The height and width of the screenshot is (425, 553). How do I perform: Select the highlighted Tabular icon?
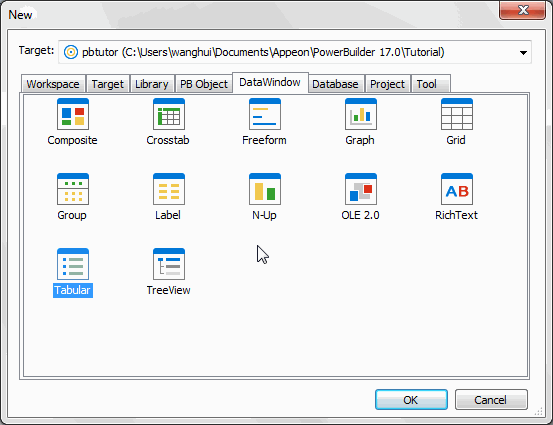pos(73,264)
